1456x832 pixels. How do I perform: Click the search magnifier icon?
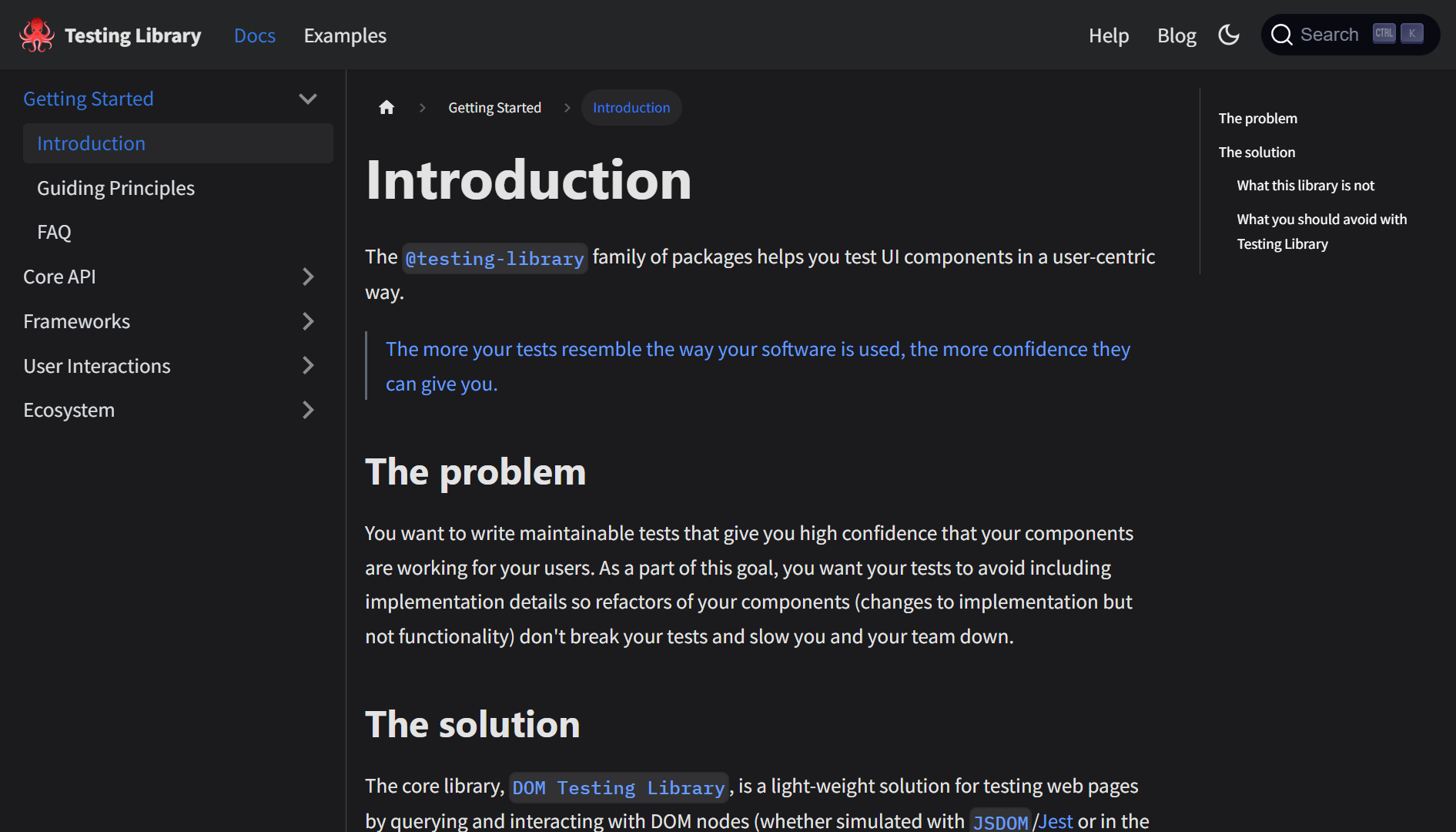(1281, 35)
